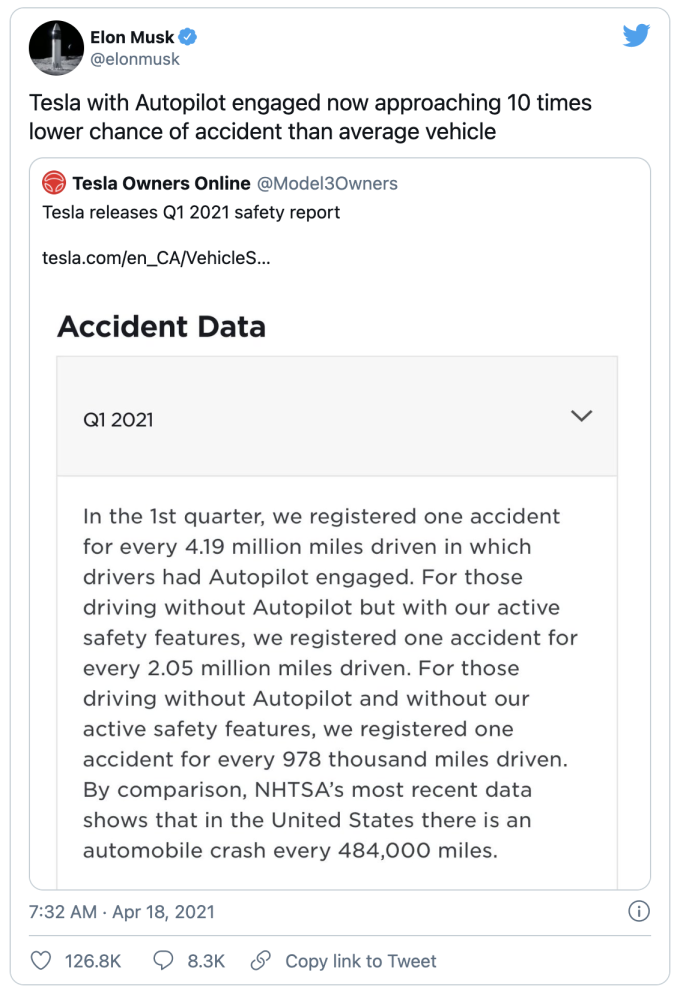Click the copy link chain icon
Image resolution: width=680 pixels, height=995 pixels.
(260, 961)
